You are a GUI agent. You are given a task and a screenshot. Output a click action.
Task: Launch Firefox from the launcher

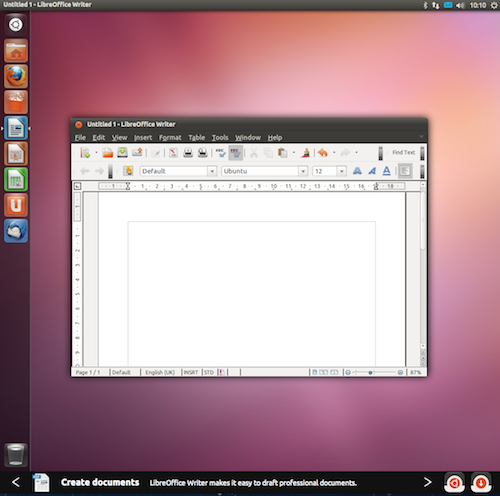coord(16,76)
